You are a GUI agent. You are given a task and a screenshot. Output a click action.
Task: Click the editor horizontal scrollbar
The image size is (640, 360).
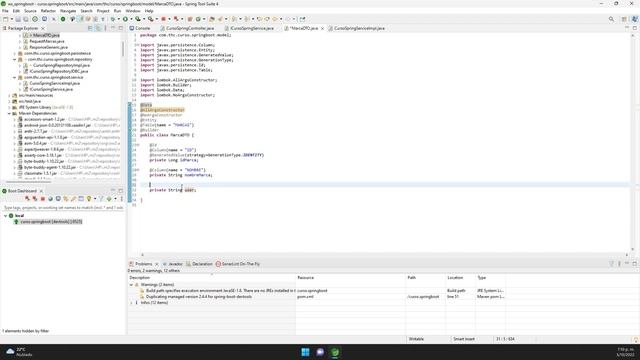pyautogui.click(x=384, y=255)
